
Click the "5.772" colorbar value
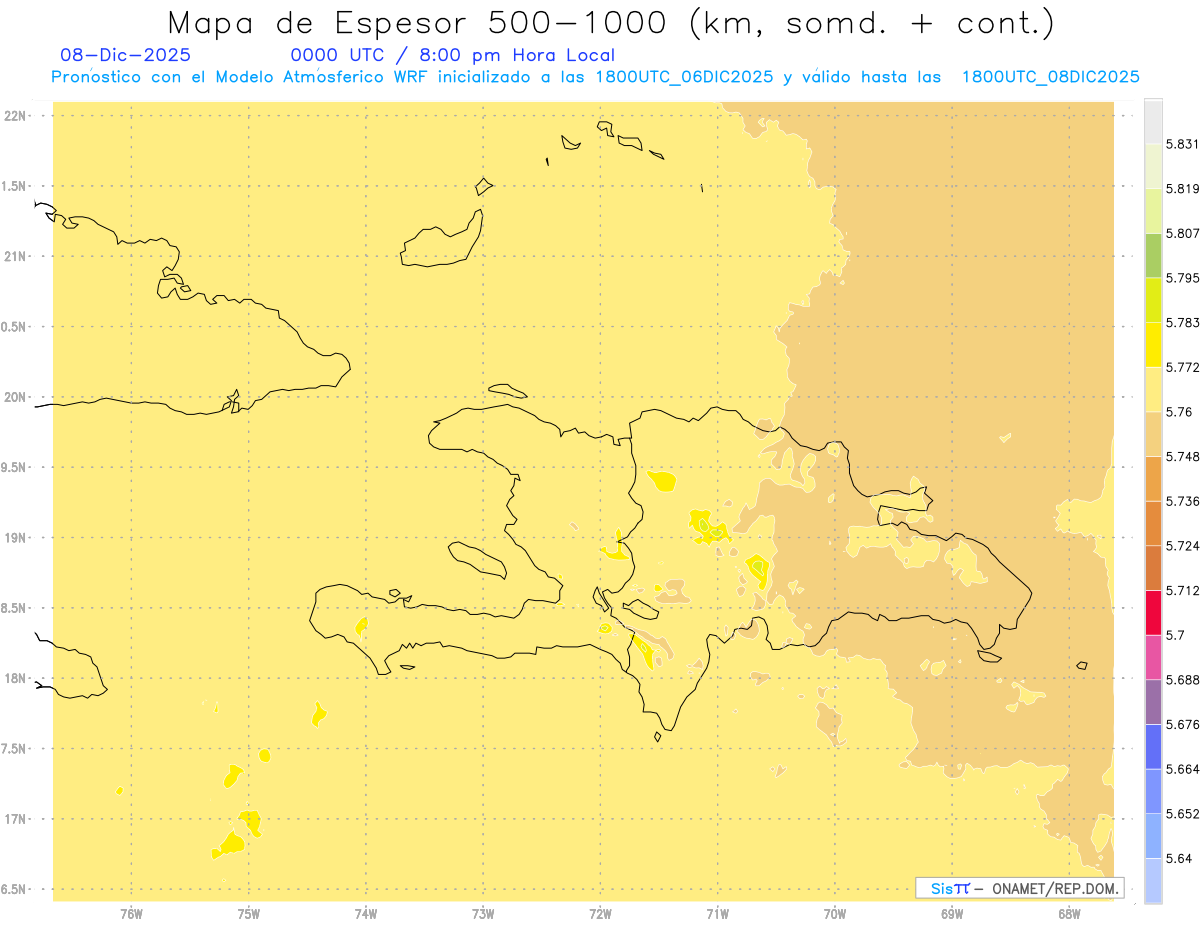click(1182, 367)
